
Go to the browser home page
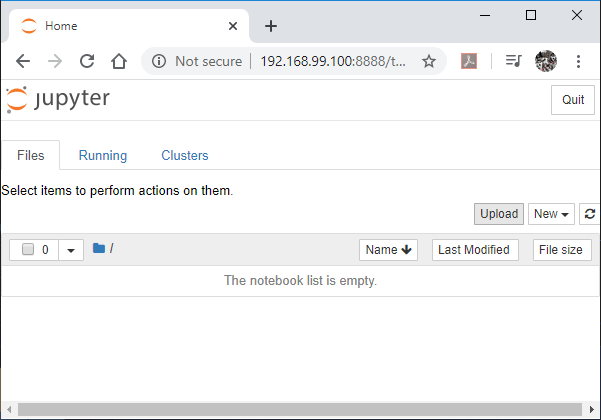pyautogui.click(x=119, y=61)
